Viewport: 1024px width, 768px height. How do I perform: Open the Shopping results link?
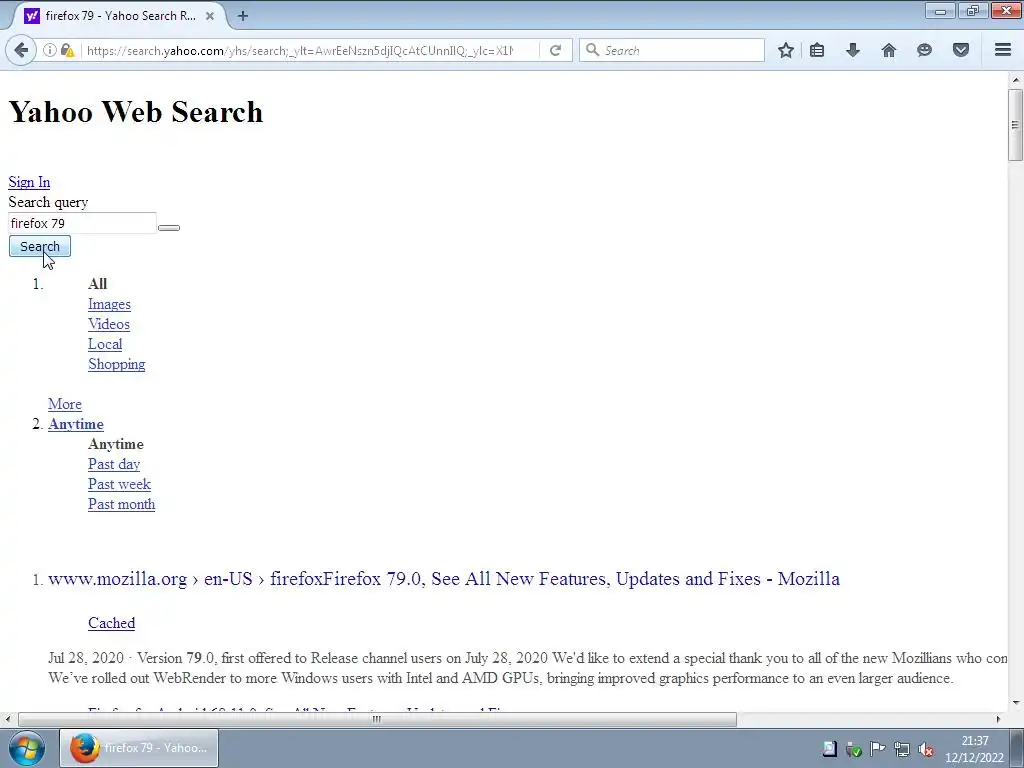[x=117, y=364]
